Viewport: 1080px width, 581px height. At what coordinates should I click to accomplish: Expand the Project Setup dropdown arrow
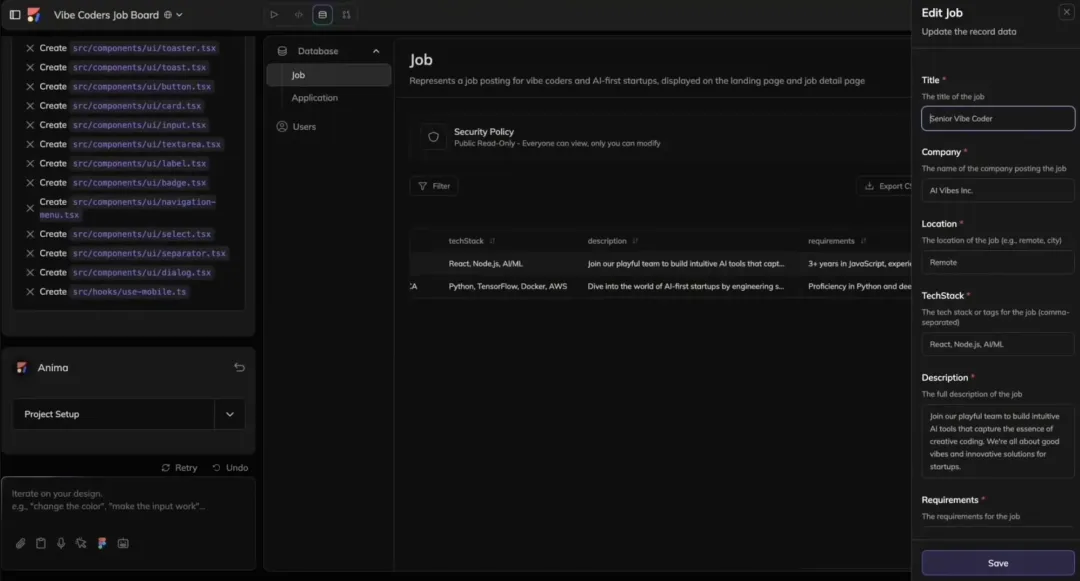[x=229, y=414]
